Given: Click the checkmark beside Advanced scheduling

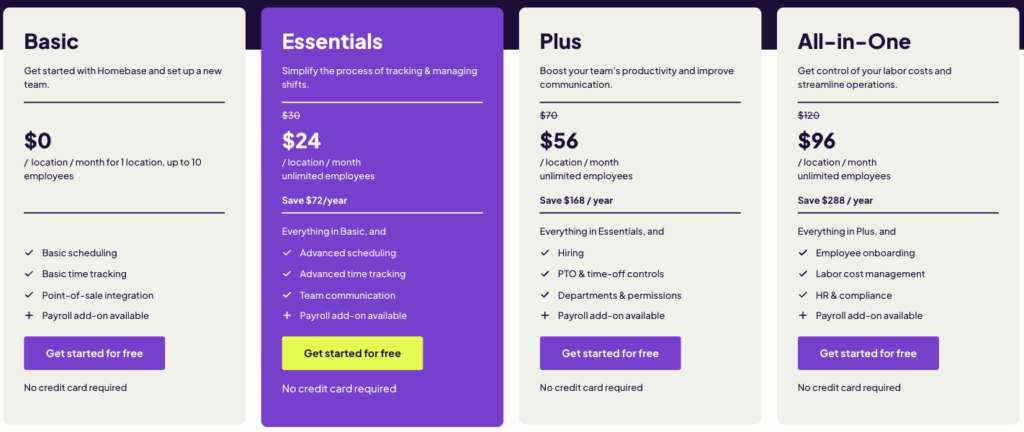Looking at the screenshot, I should point(286,253).
